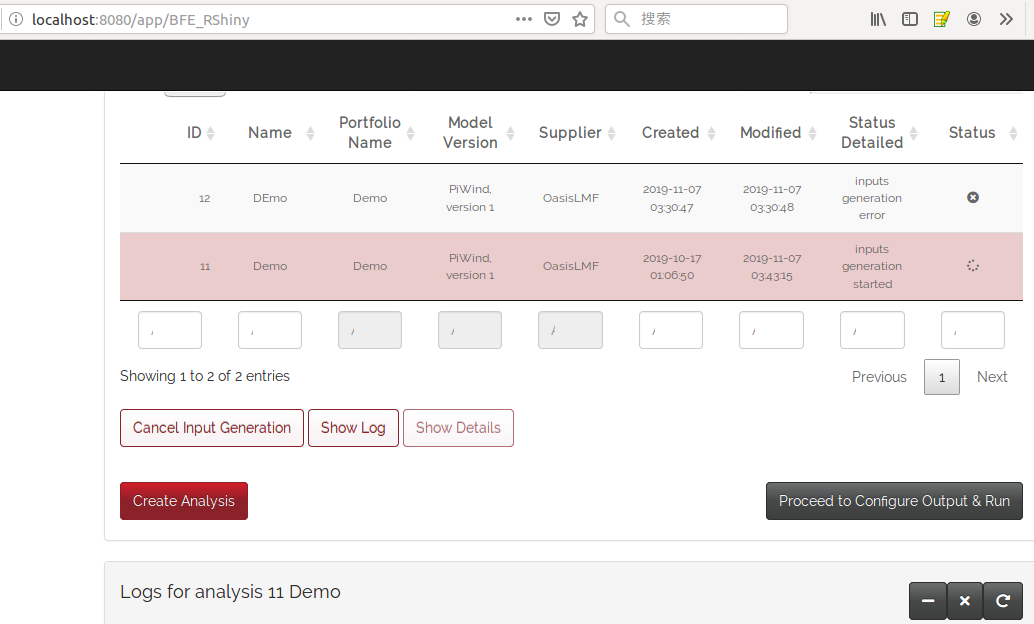Click Proceed to Configure Output & Run
This screenshot has width=1034, height=624.
coord(893,501)
